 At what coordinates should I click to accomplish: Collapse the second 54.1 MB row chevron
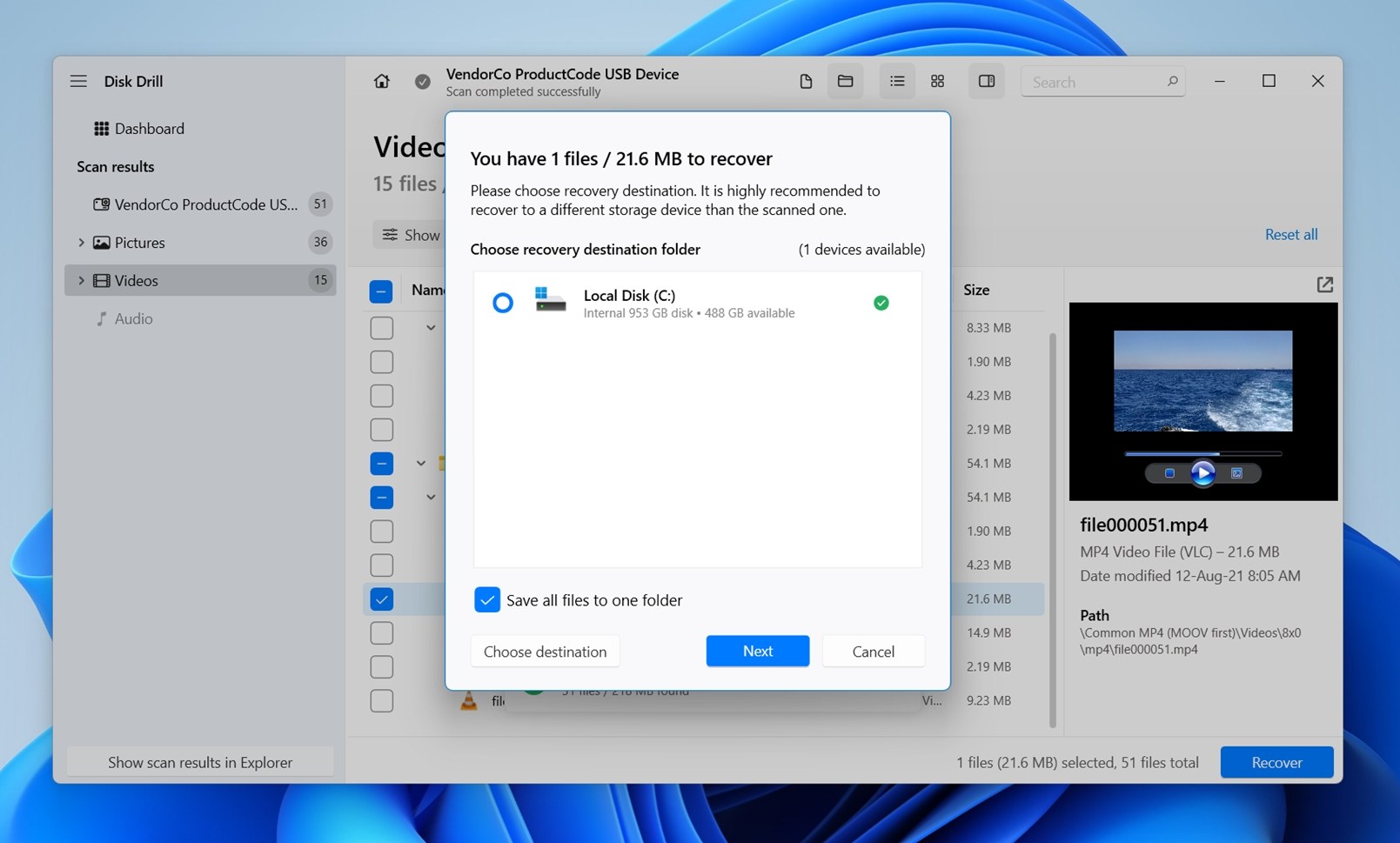431,498
